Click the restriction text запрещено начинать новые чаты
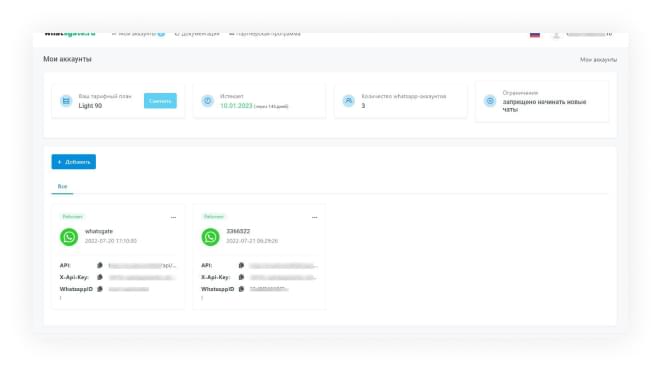Screen dimensions: 661x371 coord(544,106)
